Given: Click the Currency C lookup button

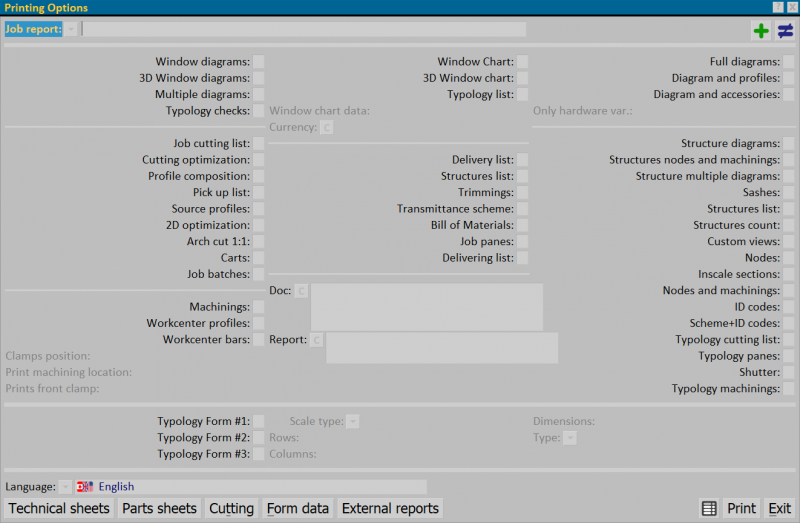Looking at the screenshot, I should [x=327, y=127].
